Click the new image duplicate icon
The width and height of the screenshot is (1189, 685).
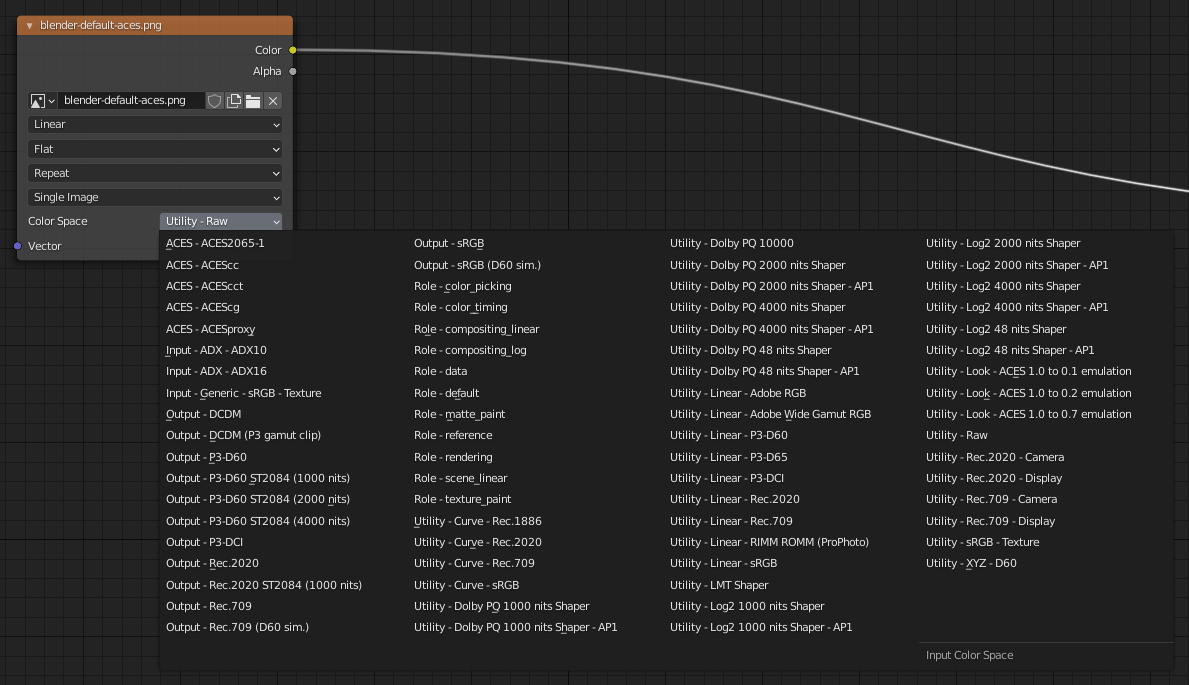[234, 101]
